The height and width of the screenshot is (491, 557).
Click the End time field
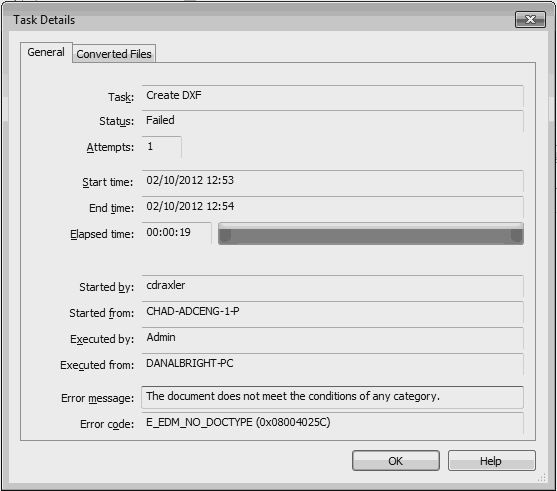tap(332, 207)
